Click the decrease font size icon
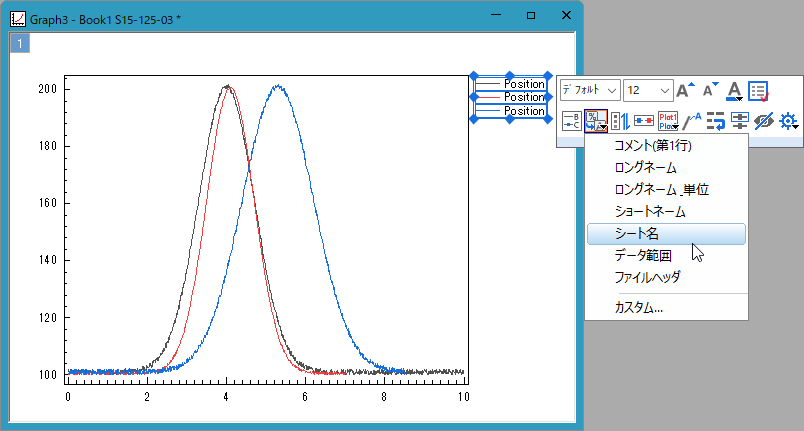This screenshot has width=804, height=431. 711,91
